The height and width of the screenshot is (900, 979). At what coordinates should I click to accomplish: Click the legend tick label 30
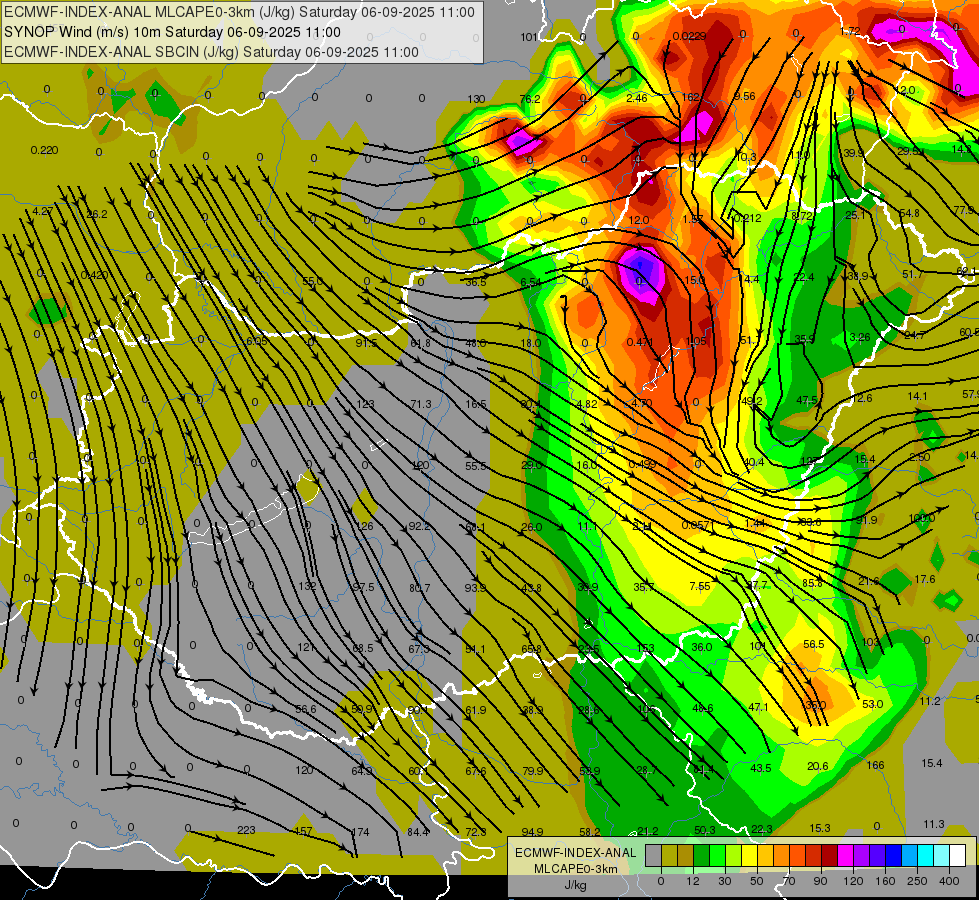[x=725, y=881]
